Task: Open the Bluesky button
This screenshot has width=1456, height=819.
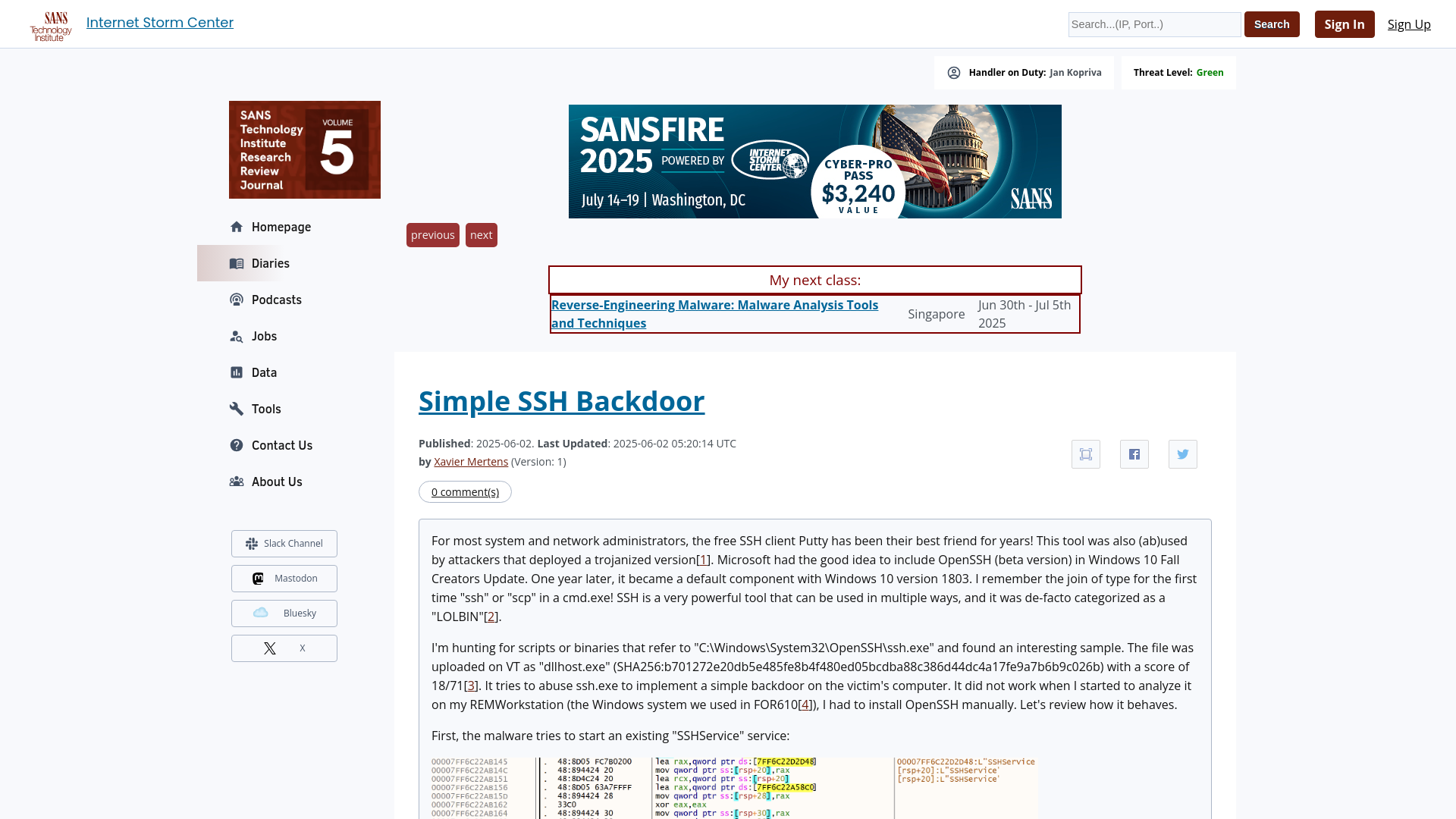Action: 284,613
